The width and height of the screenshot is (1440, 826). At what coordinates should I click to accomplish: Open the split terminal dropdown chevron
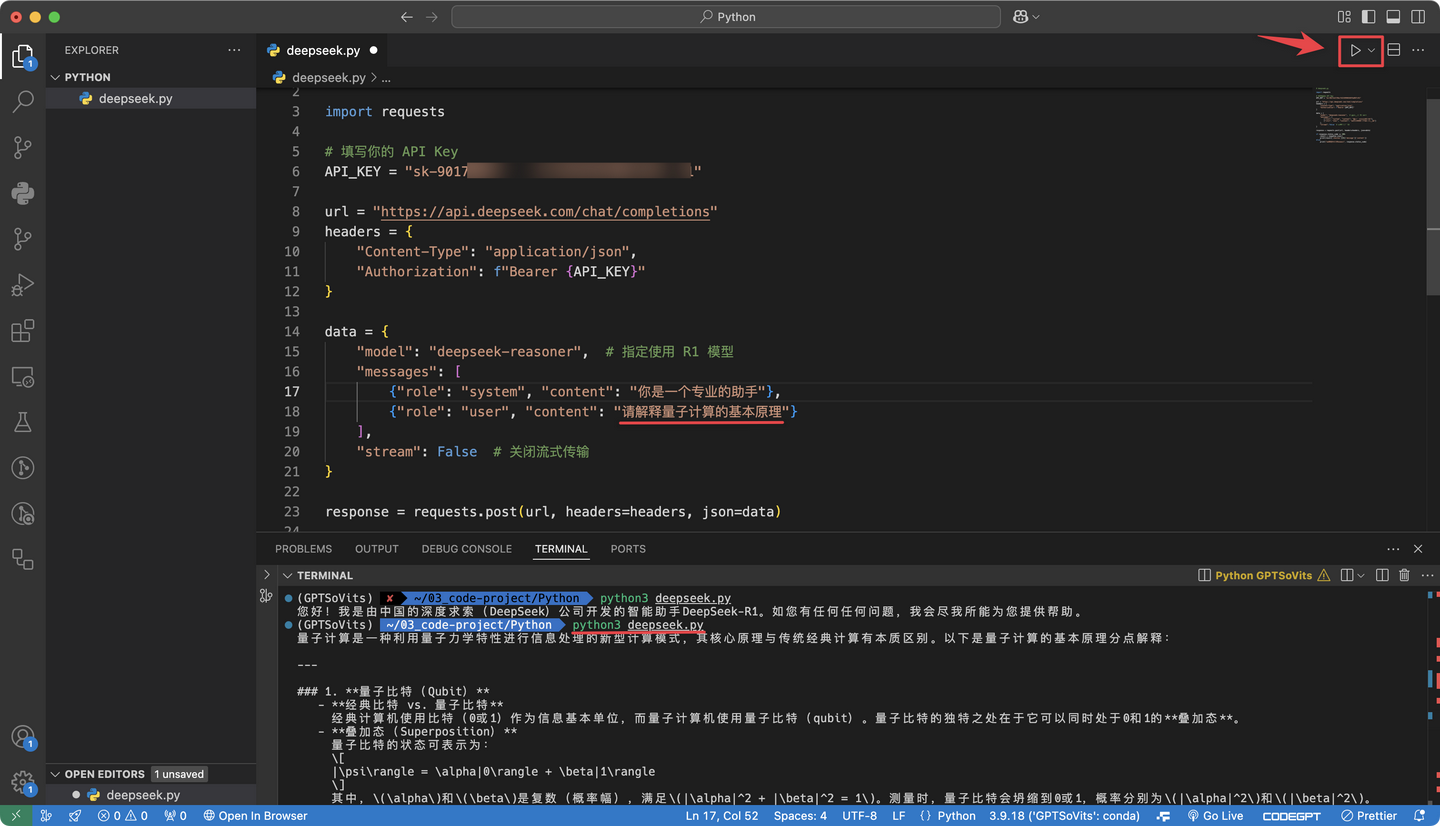pos(1362,575)
